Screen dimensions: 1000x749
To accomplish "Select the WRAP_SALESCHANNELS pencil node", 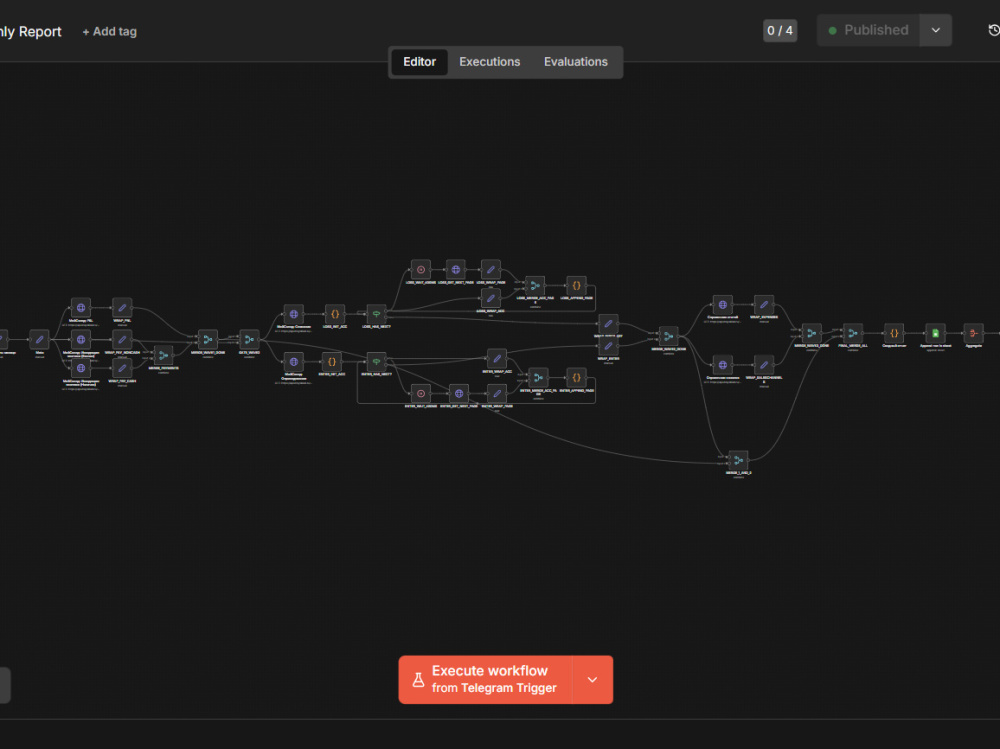I will (x=764, y=365).
